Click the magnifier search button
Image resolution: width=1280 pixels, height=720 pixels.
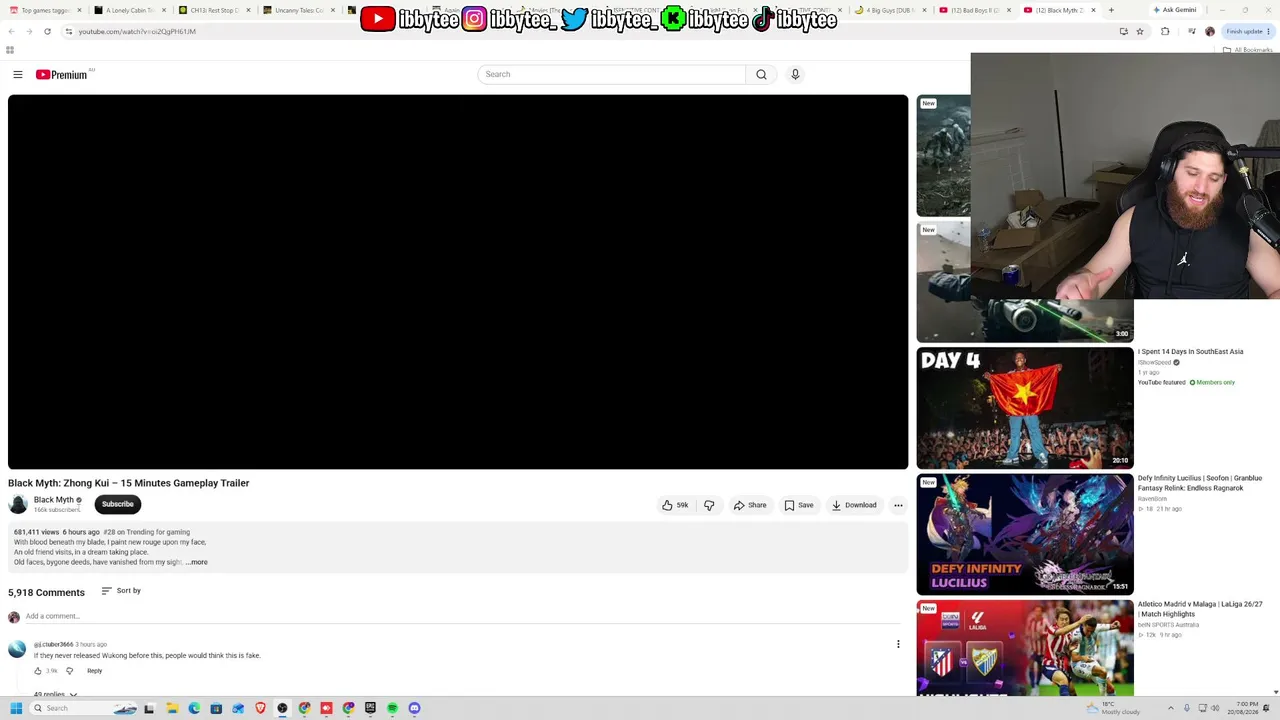click(761, 74)
